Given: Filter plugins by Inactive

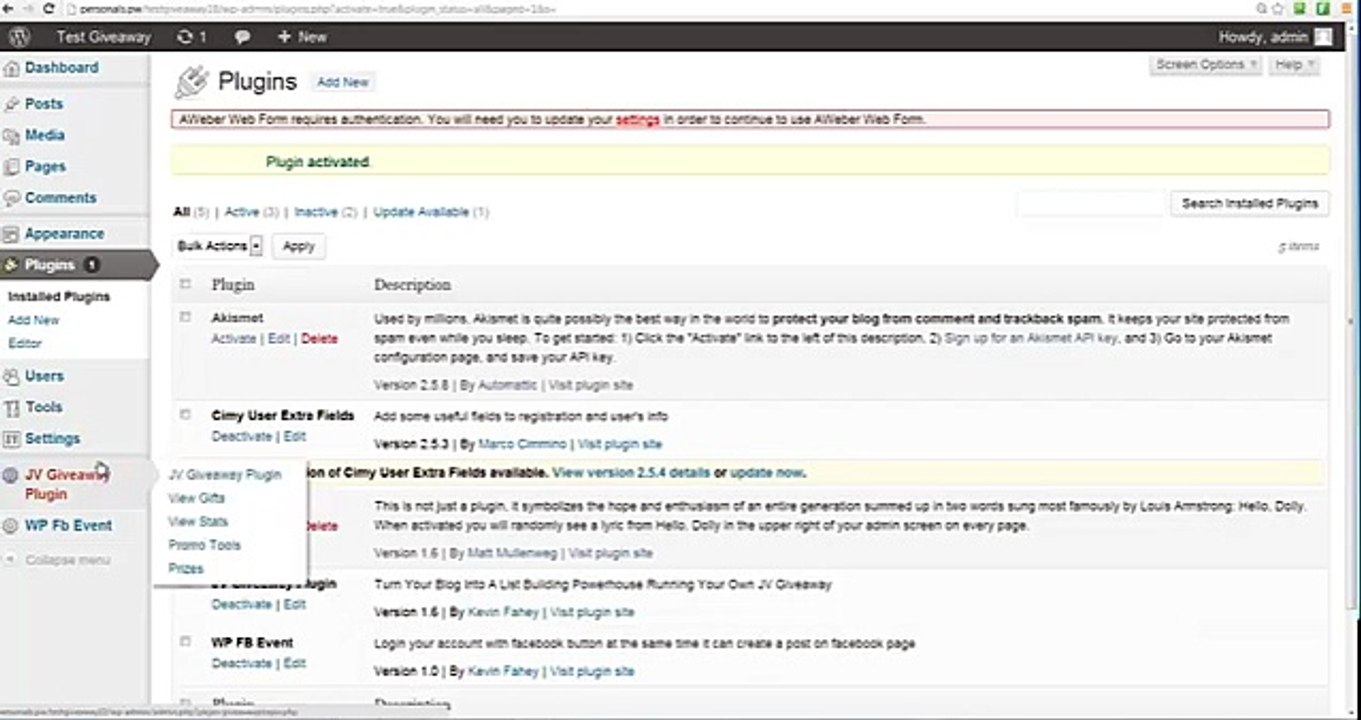Looking at the screenshot, I should (x=316, y=212).
